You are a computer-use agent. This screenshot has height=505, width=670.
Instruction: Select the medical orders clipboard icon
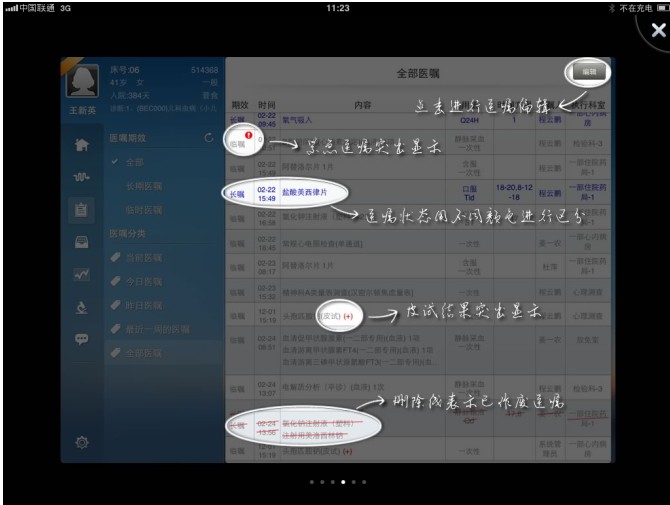[81, 209]
